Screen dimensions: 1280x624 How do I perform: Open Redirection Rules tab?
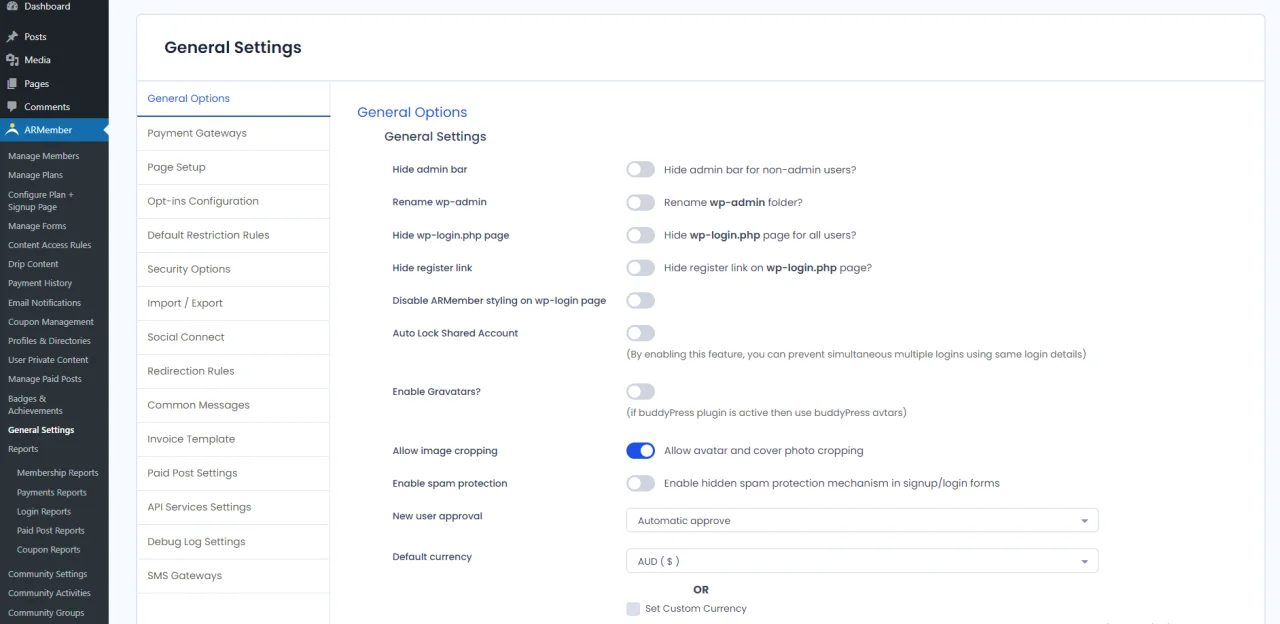tap(233, 371)
